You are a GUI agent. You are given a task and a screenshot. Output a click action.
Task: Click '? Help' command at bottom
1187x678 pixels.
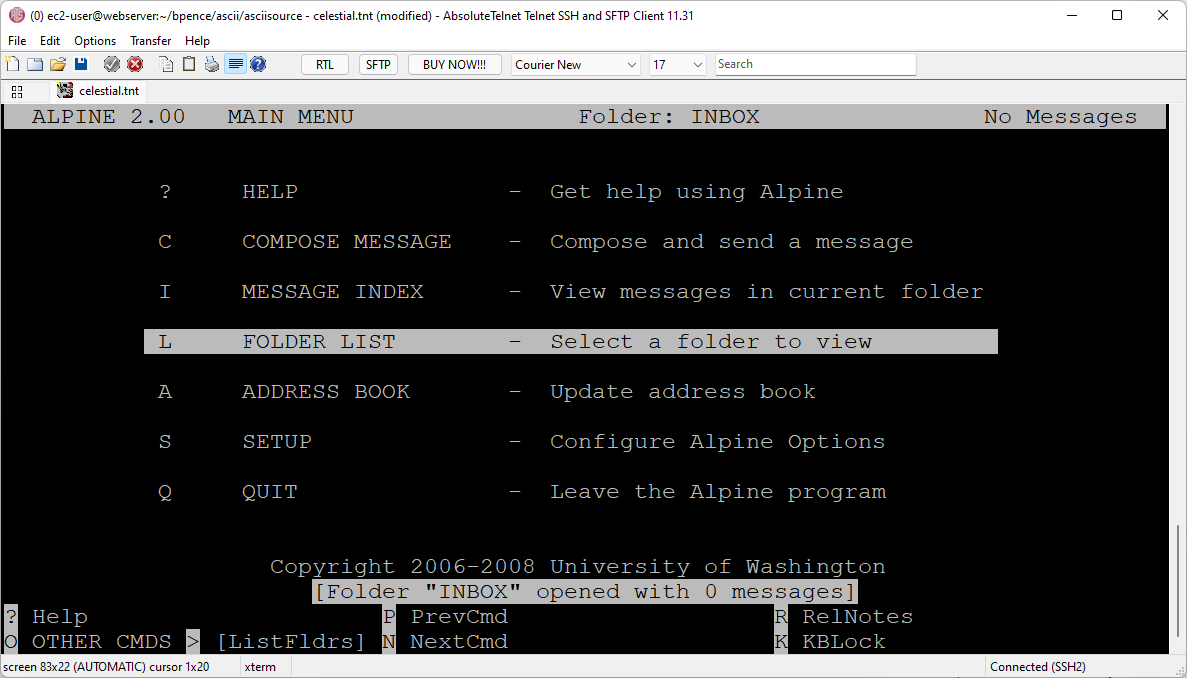click(x=47, y=617)
